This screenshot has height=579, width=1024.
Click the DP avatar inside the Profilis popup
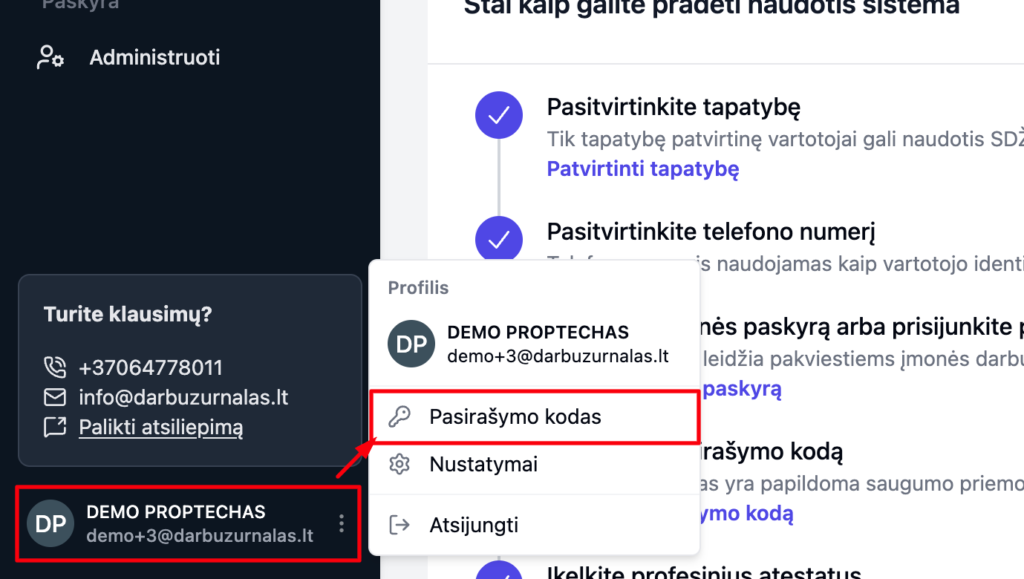coord(411,344)
